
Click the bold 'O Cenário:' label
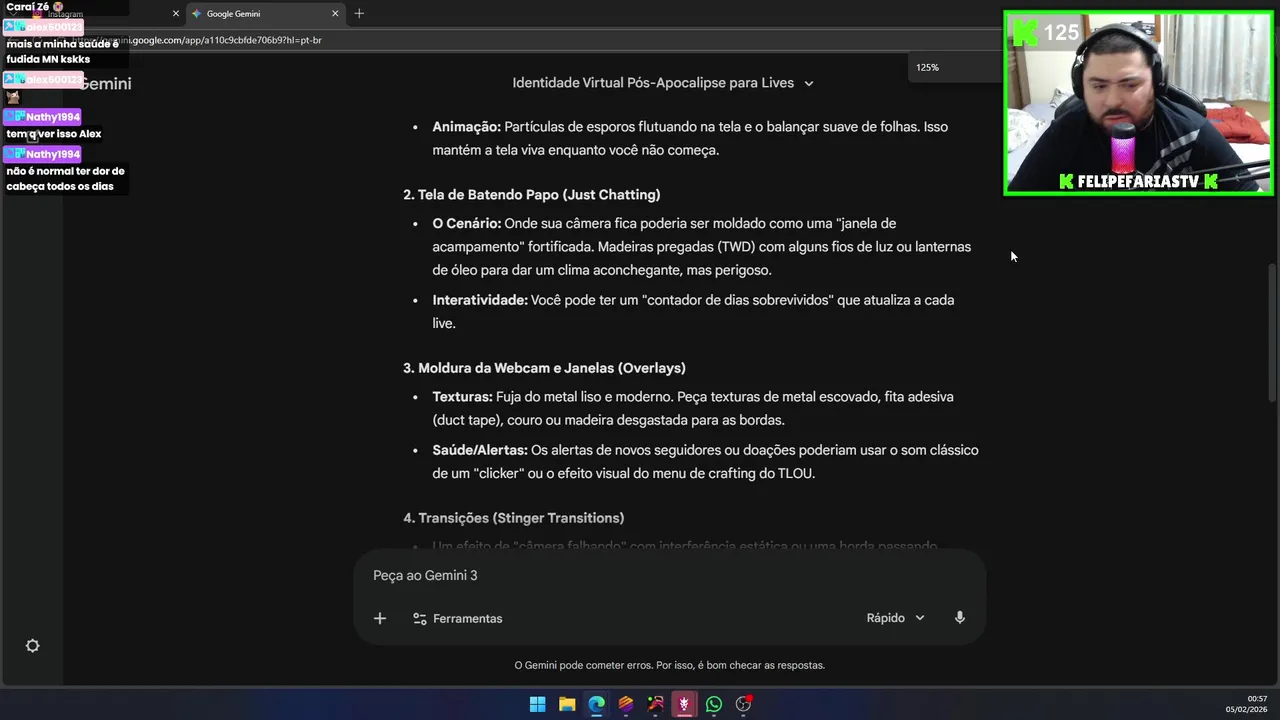click(466, 223)
